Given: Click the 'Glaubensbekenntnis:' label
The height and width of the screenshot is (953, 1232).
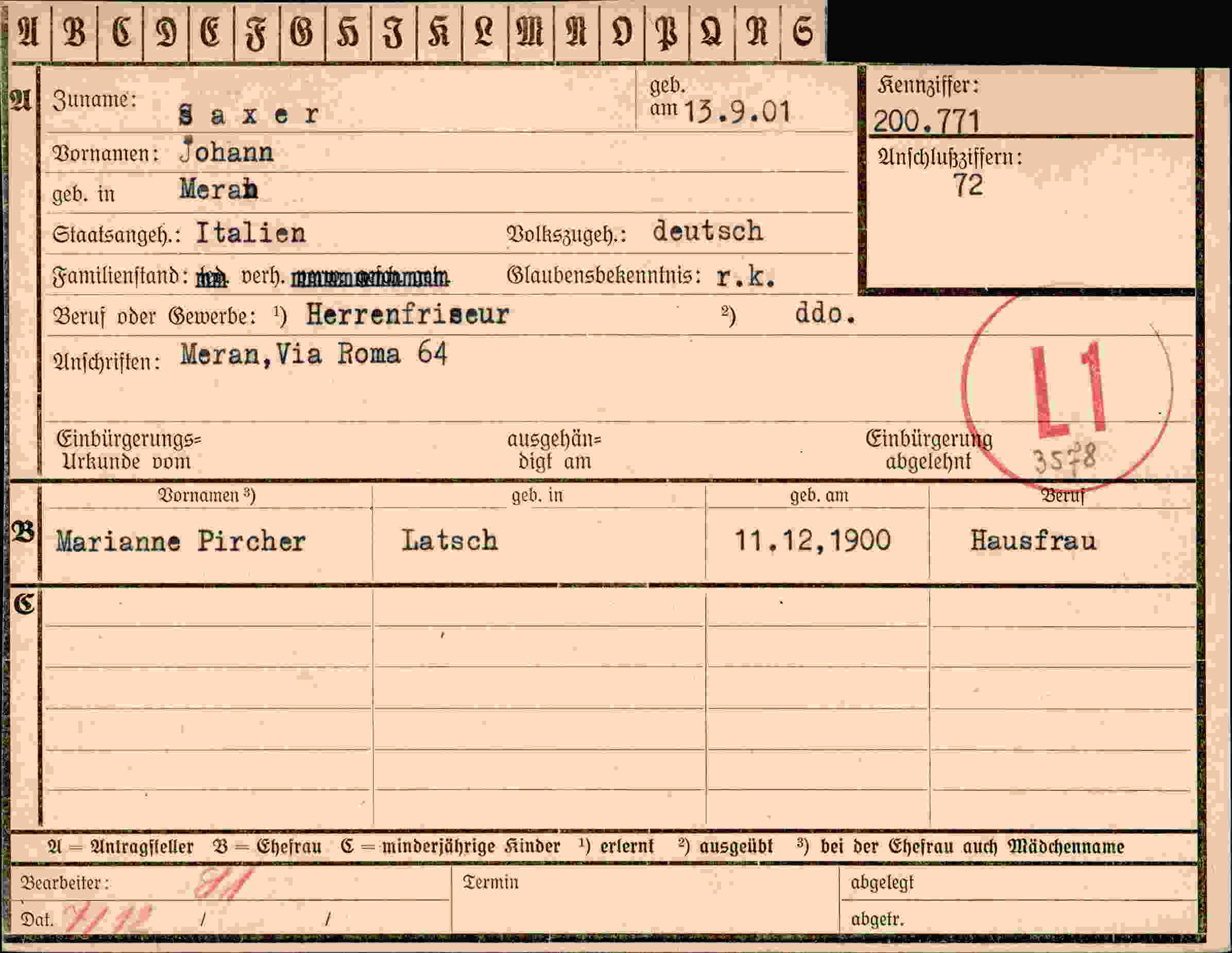Looking at the screenshot, I should click(x=604, y=276).
